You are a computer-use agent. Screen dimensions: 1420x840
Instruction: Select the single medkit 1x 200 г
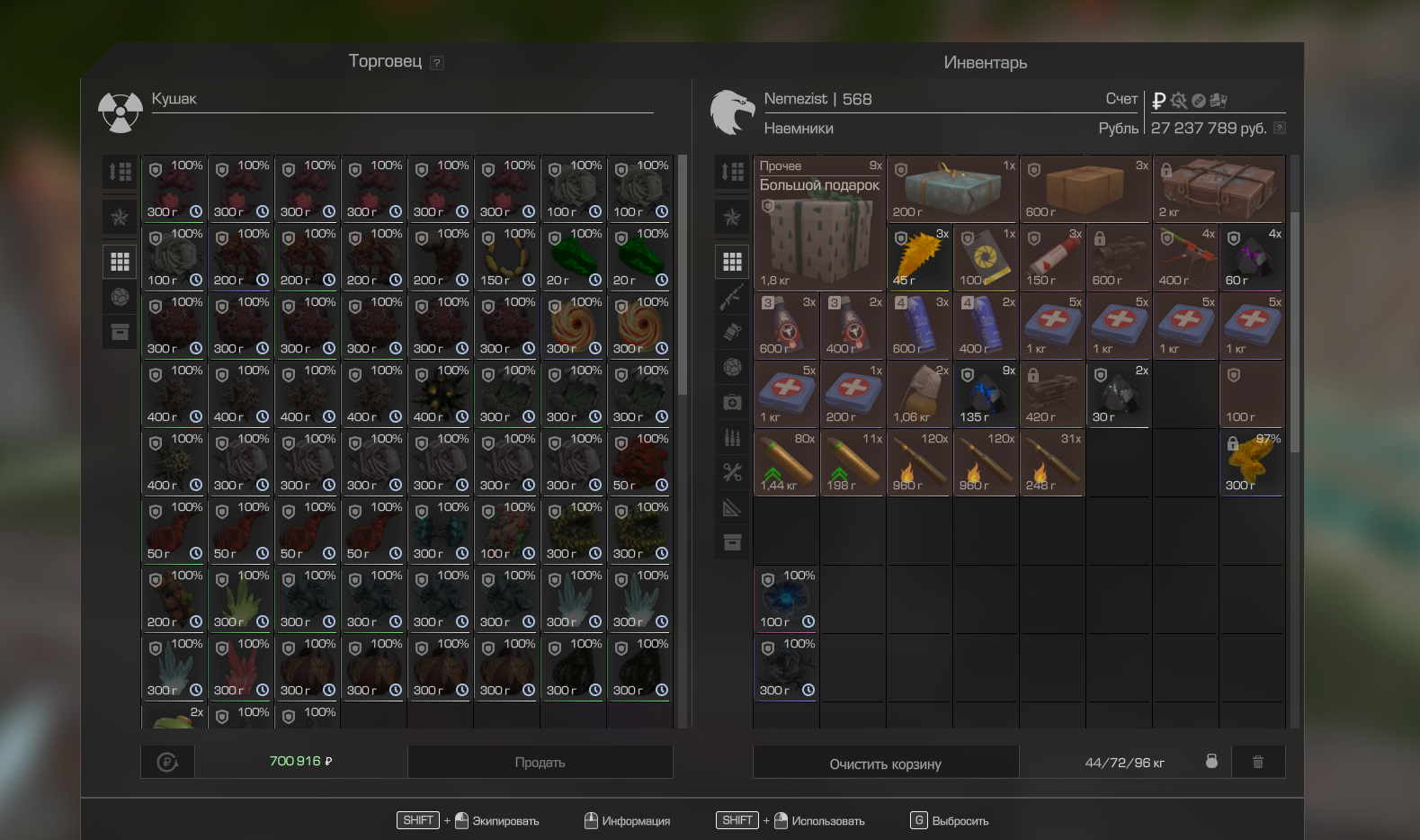(x=853, y=394)
